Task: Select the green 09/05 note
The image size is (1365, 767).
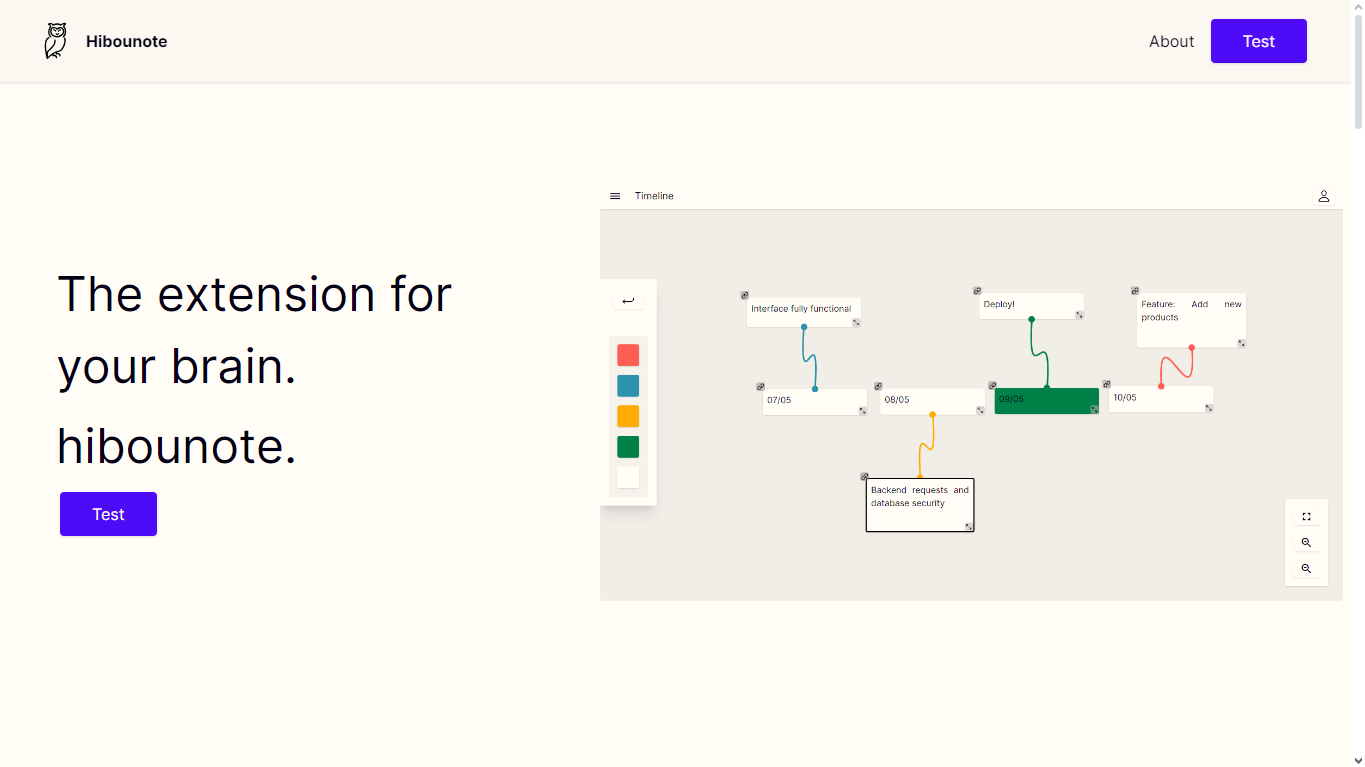Action: point(1046,401)
